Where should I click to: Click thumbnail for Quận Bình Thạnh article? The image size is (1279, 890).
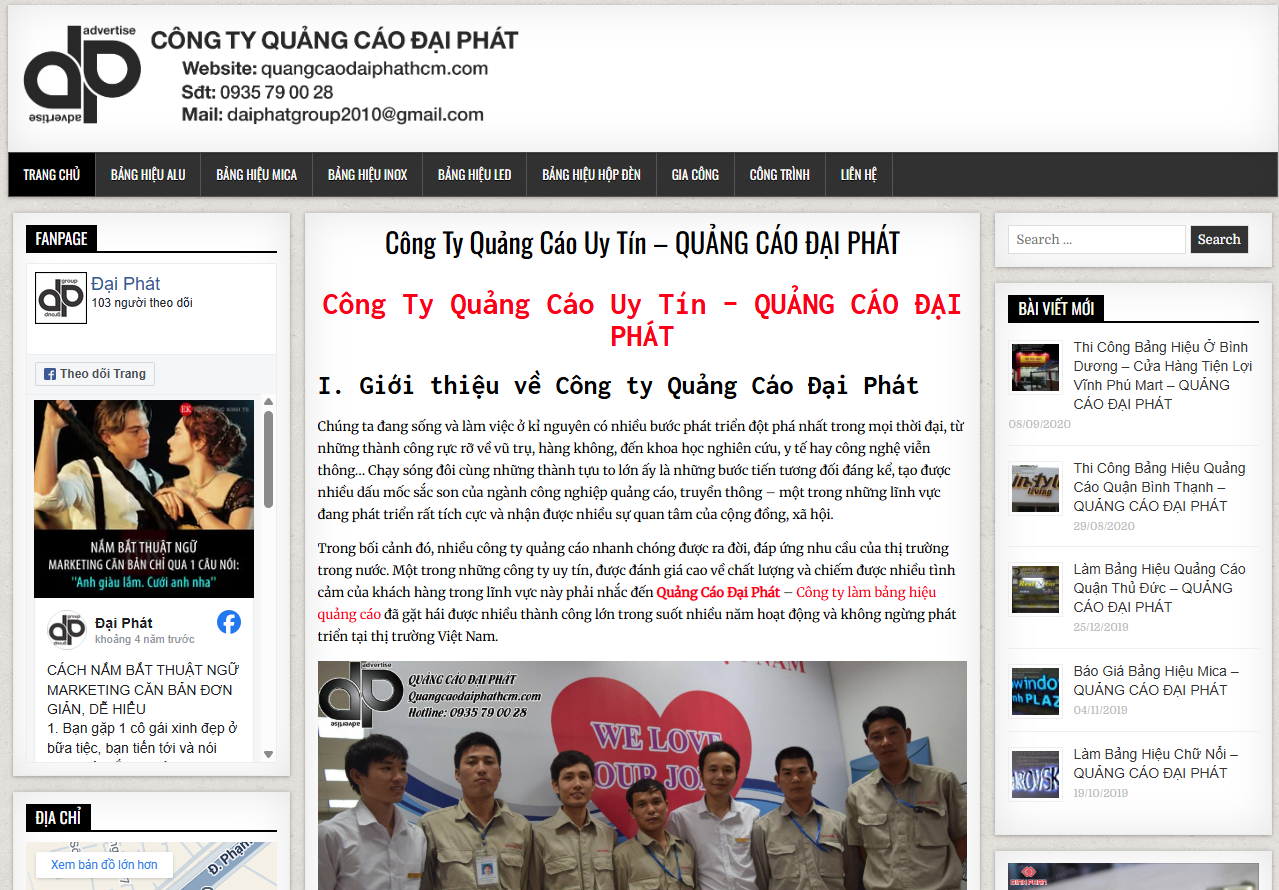click(1035, 488)
